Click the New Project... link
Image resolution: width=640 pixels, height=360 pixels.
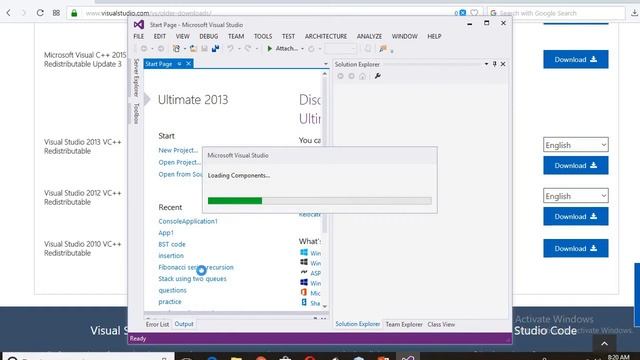(178, 150)
